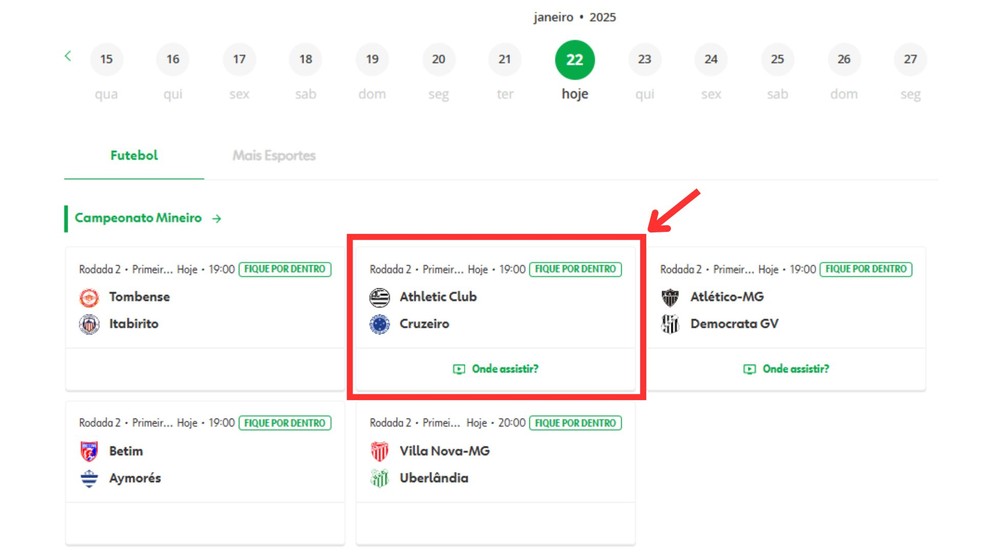
Task: Go to previous dates with left chevron
Action: 68,56
